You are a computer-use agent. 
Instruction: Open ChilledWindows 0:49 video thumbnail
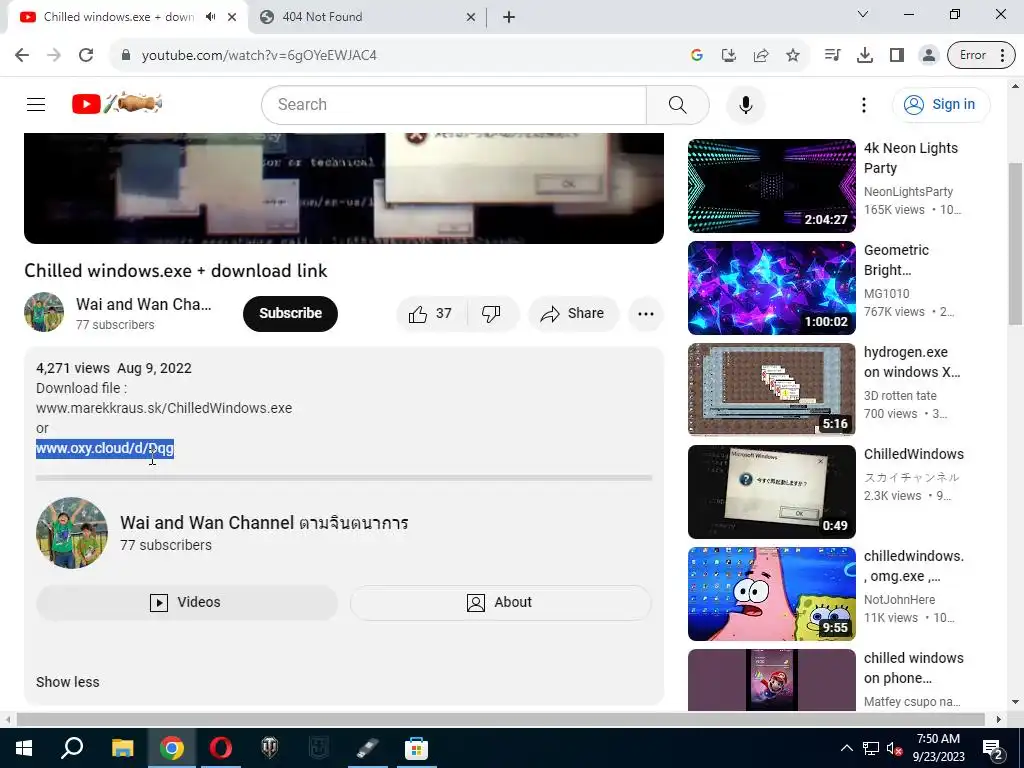771,492
